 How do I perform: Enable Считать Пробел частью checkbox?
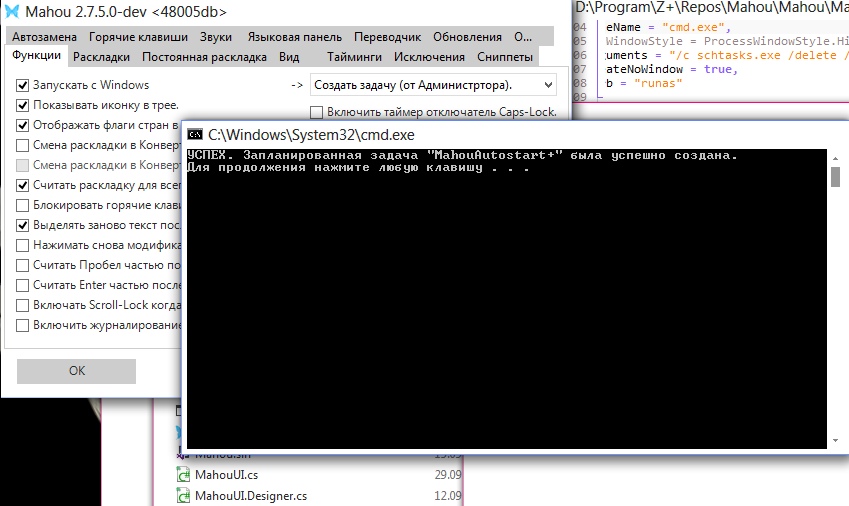pyautogui.click(x=22, y=265)
